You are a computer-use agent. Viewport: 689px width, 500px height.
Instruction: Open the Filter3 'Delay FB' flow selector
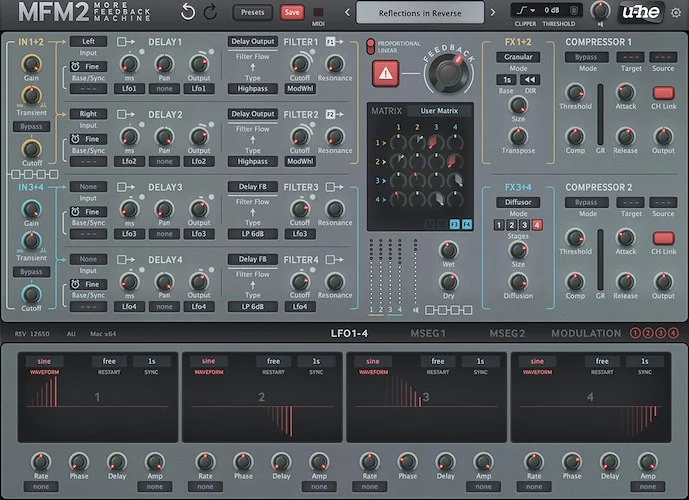(253, 186)
